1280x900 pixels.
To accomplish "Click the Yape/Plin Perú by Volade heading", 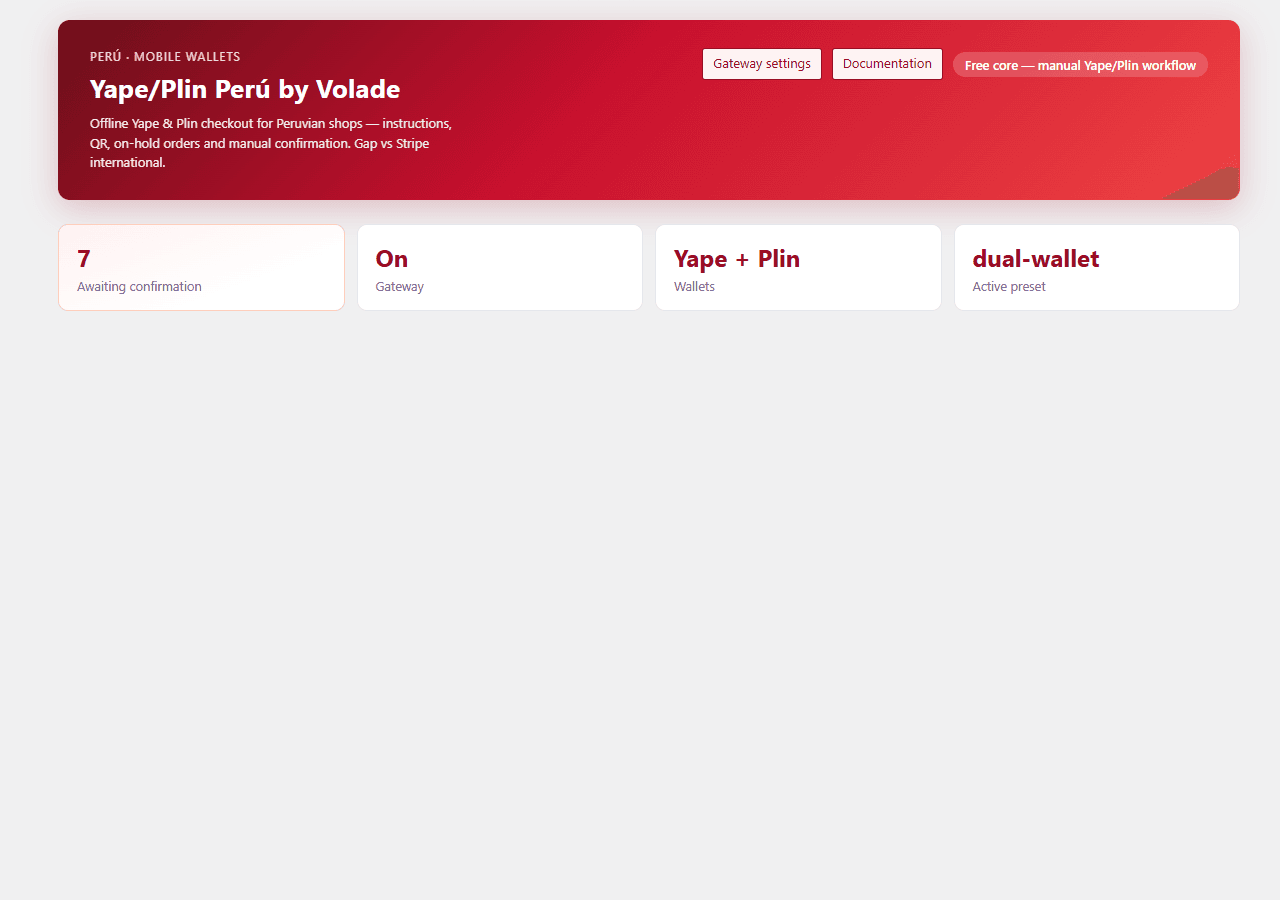I will pyautogui.click(x=245, y=89).
